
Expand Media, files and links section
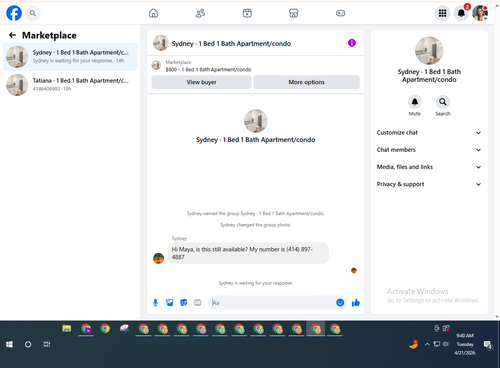(429, 167)
